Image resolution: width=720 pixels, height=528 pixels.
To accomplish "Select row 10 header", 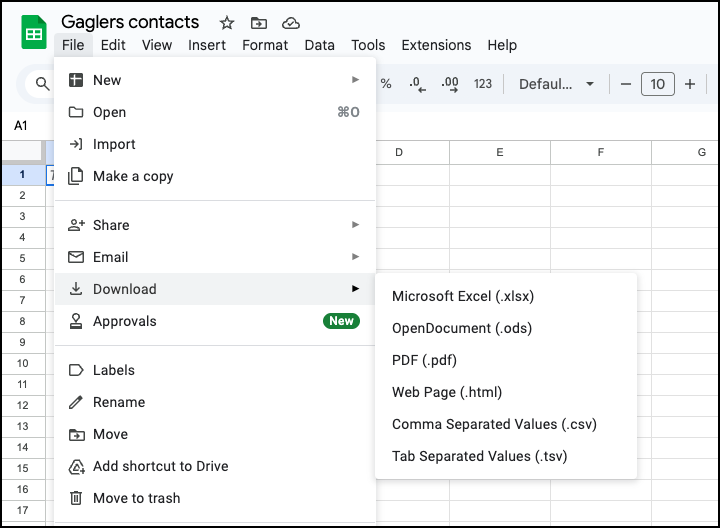I will 22,364.
